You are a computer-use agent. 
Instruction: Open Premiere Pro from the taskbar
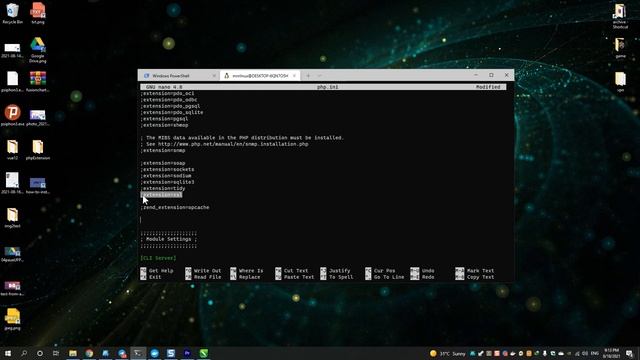click(187, 353)
